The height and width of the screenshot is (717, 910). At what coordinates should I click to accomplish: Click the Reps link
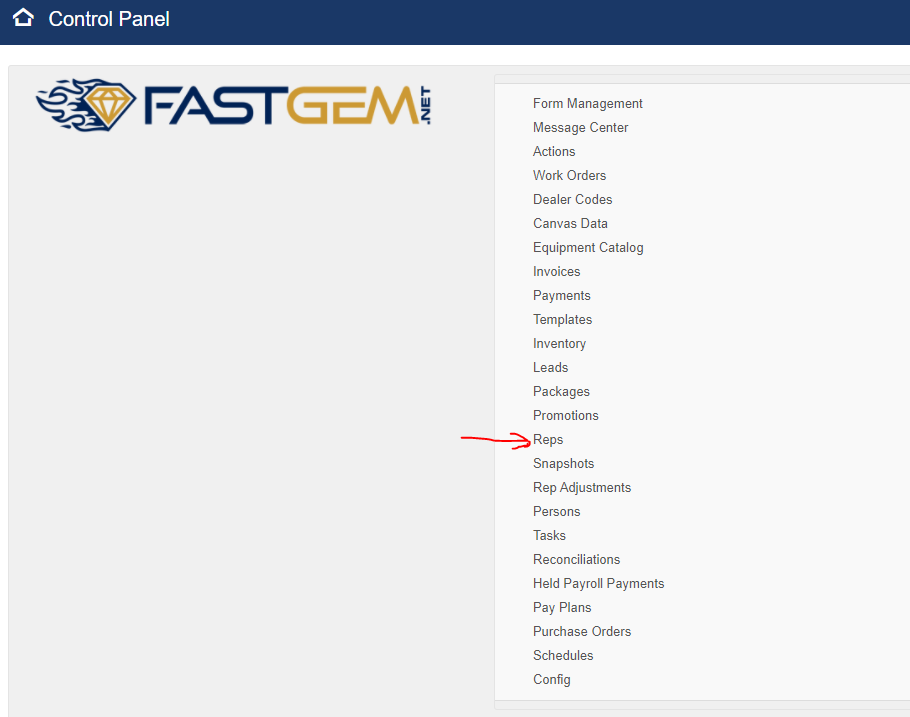(548, 439)
